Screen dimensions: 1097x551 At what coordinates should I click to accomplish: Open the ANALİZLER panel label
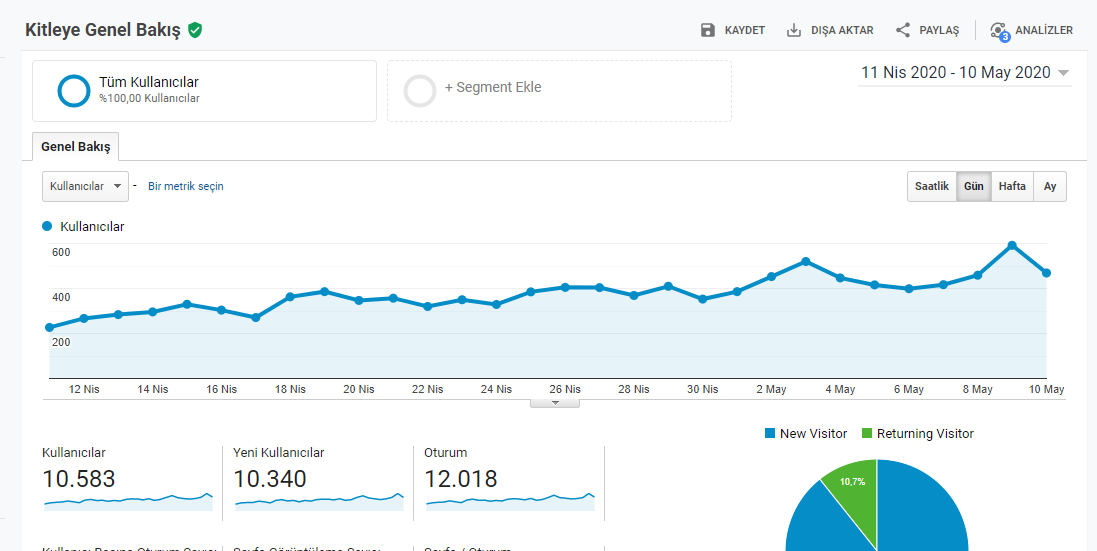1044,31
